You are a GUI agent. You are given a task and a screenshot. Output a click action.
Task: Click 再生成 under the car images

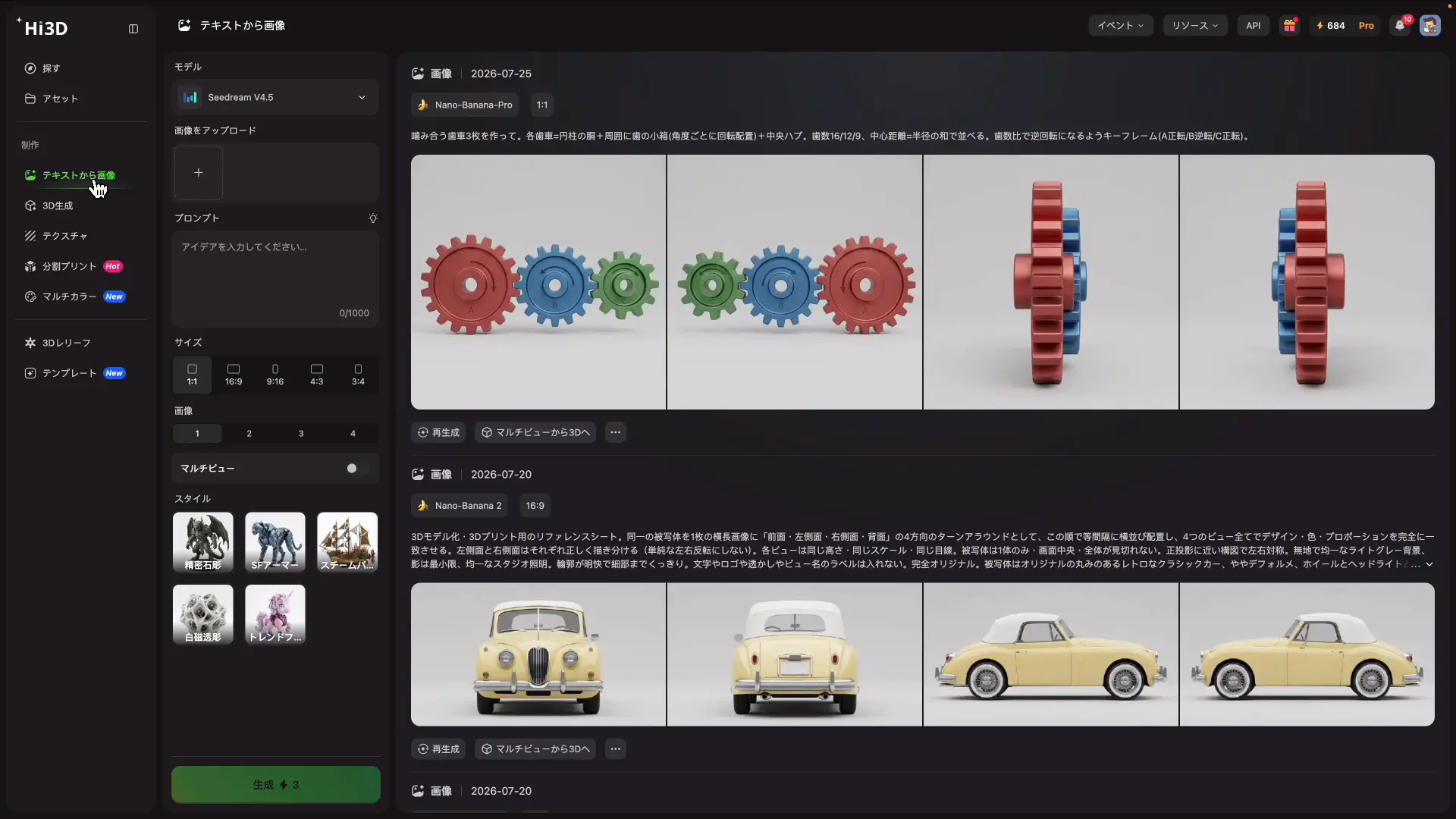coord(438,749)
